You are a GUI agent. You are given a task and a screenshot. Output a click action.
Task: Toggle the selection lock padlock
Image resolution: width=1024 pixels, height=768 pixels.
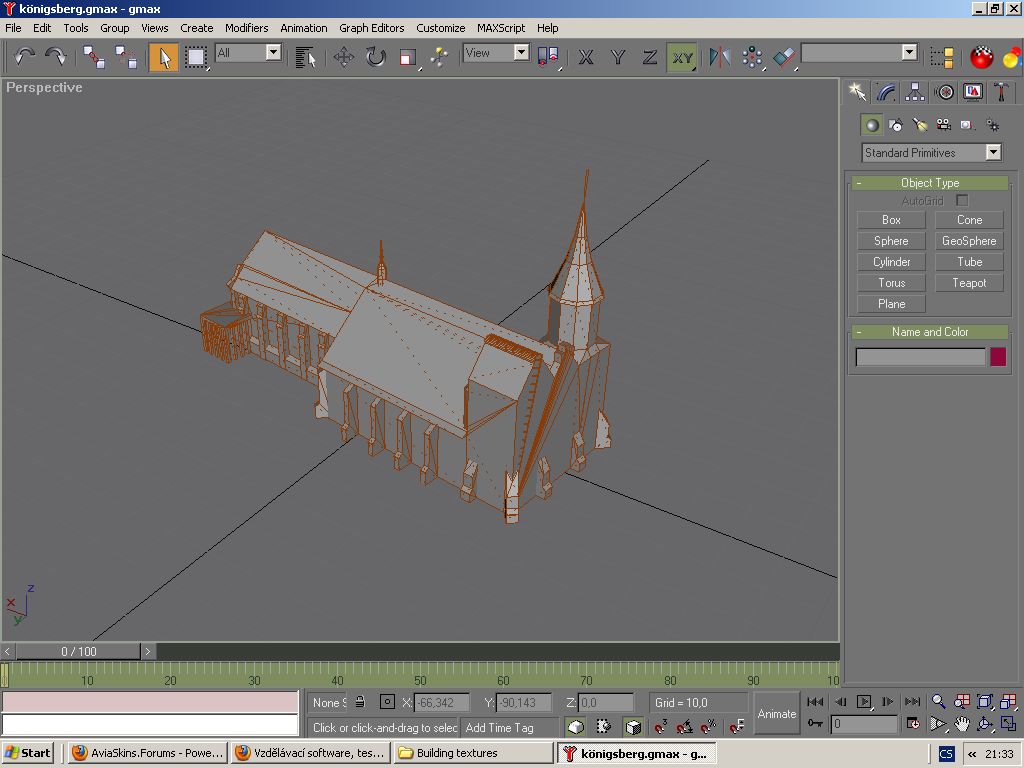pyautogui.click(x=360, y=702)
